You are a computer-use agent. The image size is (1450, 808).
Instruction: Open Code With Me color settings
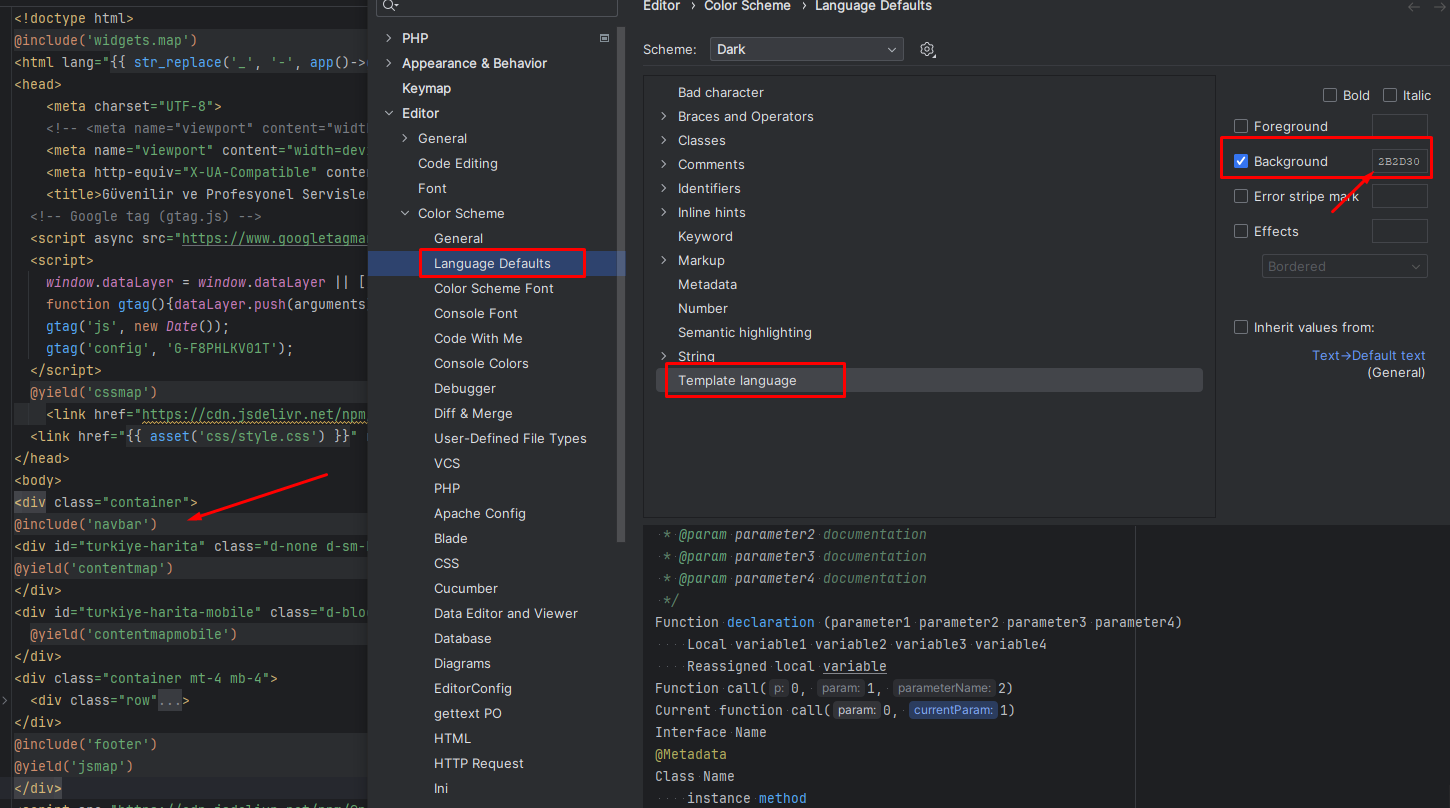coord(478,338)
